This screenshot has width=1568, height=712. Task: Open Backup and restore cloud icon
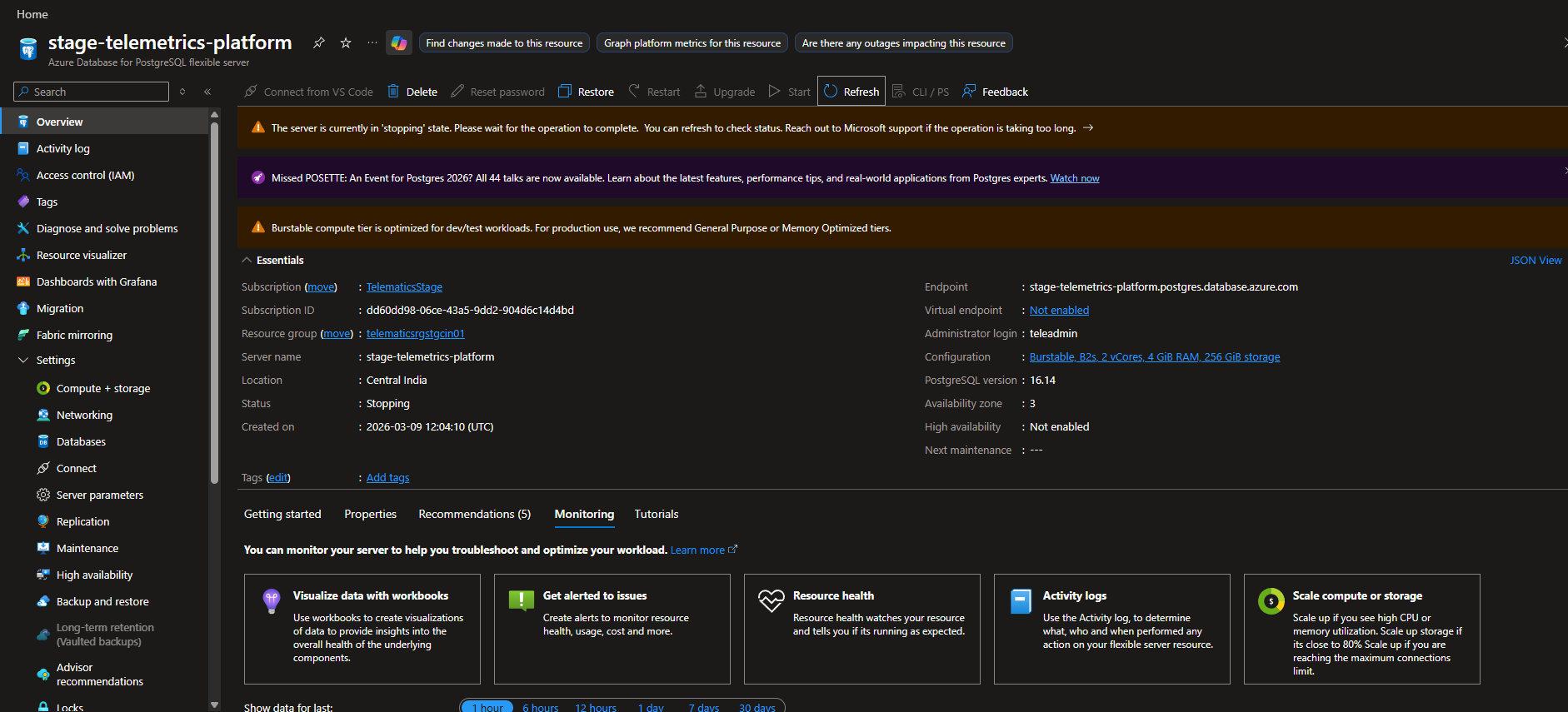point(43,601)
